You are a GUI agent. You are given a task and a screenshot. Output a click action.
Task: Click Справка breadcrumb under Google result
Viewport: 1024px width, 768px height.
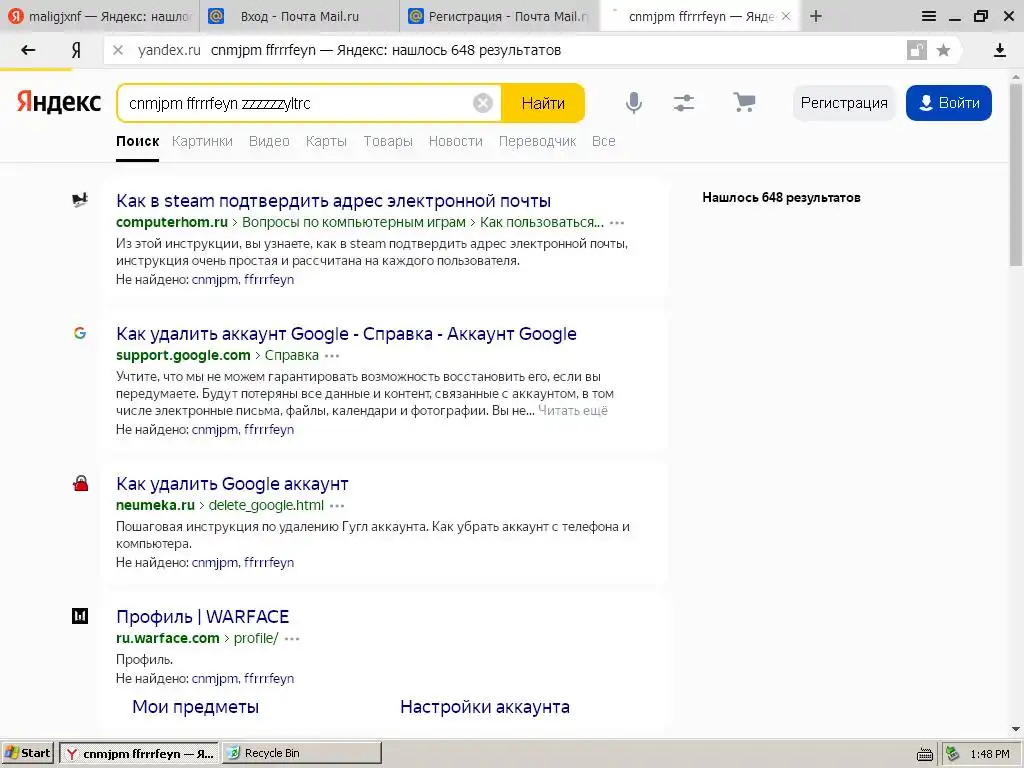291,355
